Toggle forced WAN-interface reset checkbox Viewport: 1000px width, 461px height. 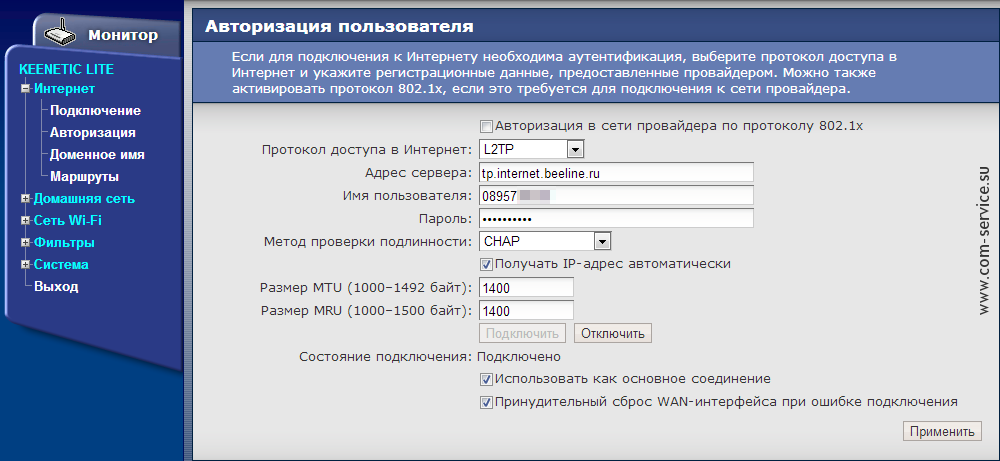[487, 402]
